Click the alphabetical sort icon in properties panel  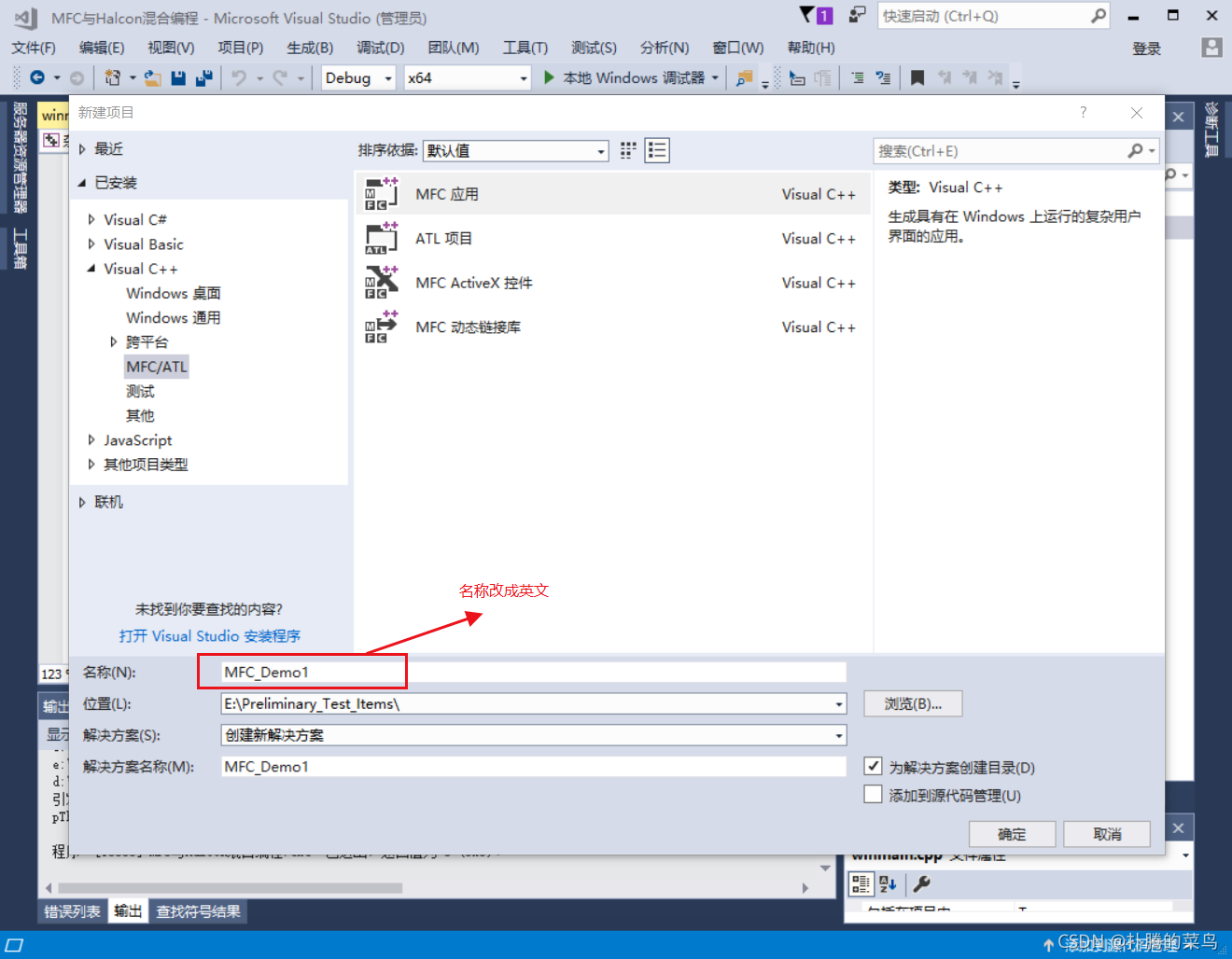888,883
